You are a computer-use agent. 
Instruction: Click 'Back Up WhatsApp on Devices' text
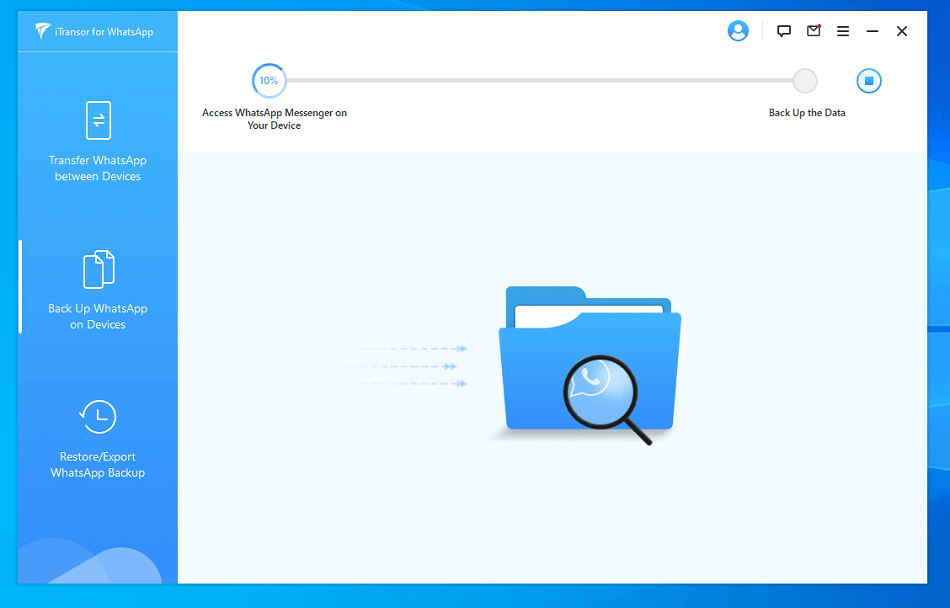tap(98, 316)
